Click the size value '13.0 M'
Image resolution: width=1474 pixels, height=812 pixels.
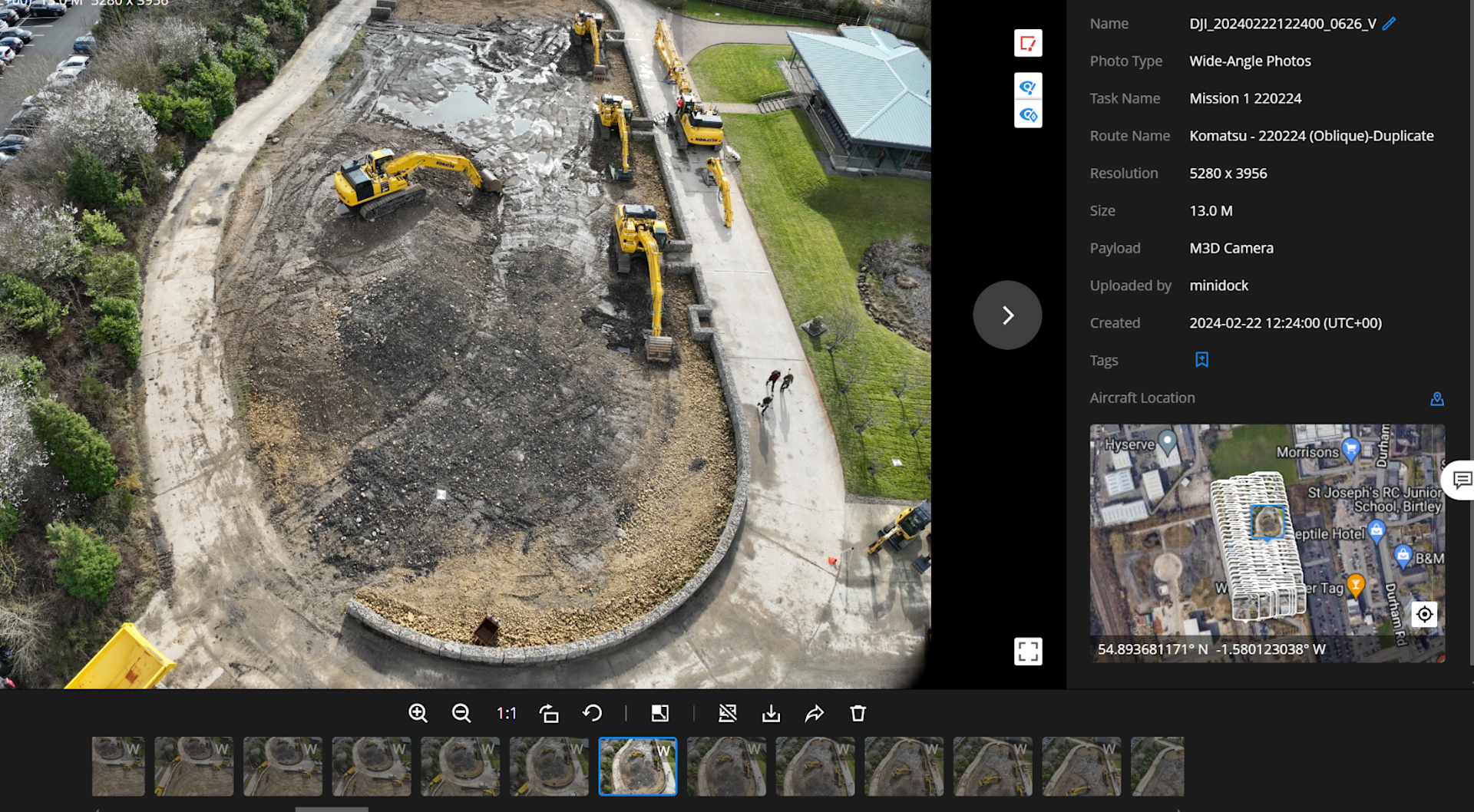tap(1211, 211)
